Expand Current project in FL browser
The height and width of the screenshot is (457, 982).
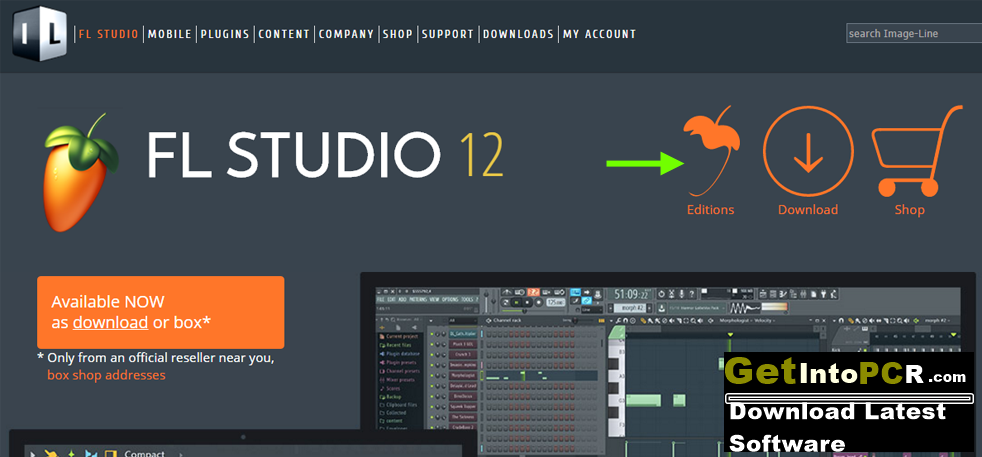click(399, 336)
